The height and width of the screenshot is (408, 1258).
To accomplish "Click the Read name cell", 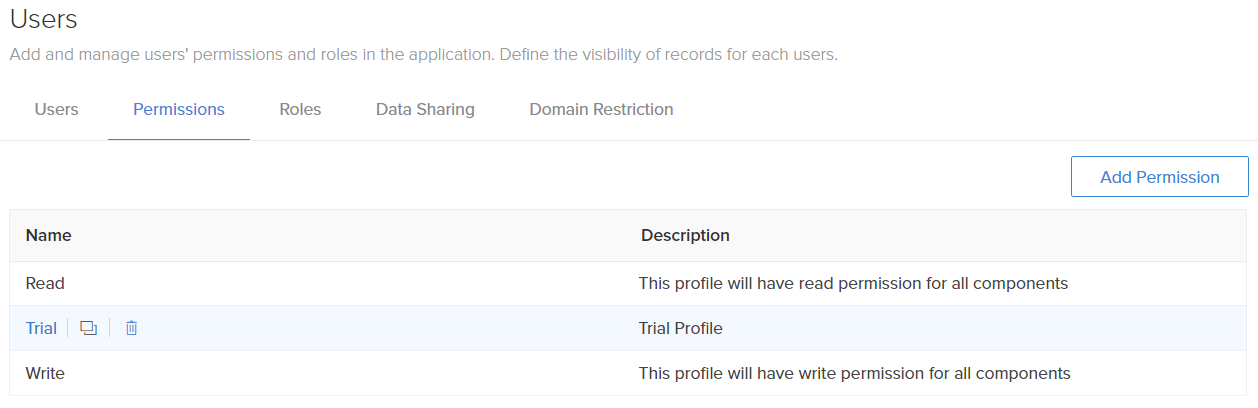I will coord(45,283).
